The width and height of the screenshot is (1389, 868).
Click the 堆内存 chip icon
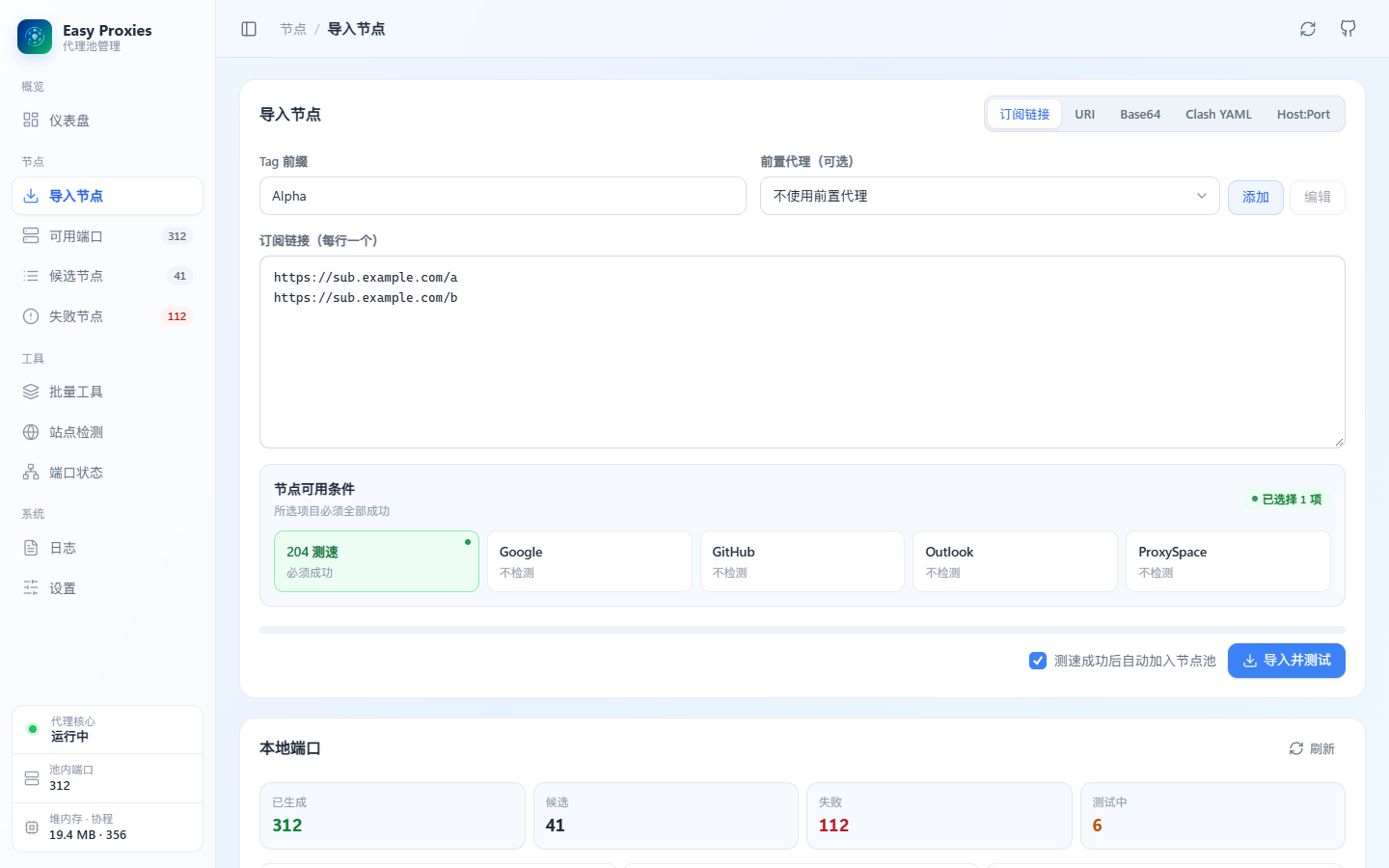point(32,827)
